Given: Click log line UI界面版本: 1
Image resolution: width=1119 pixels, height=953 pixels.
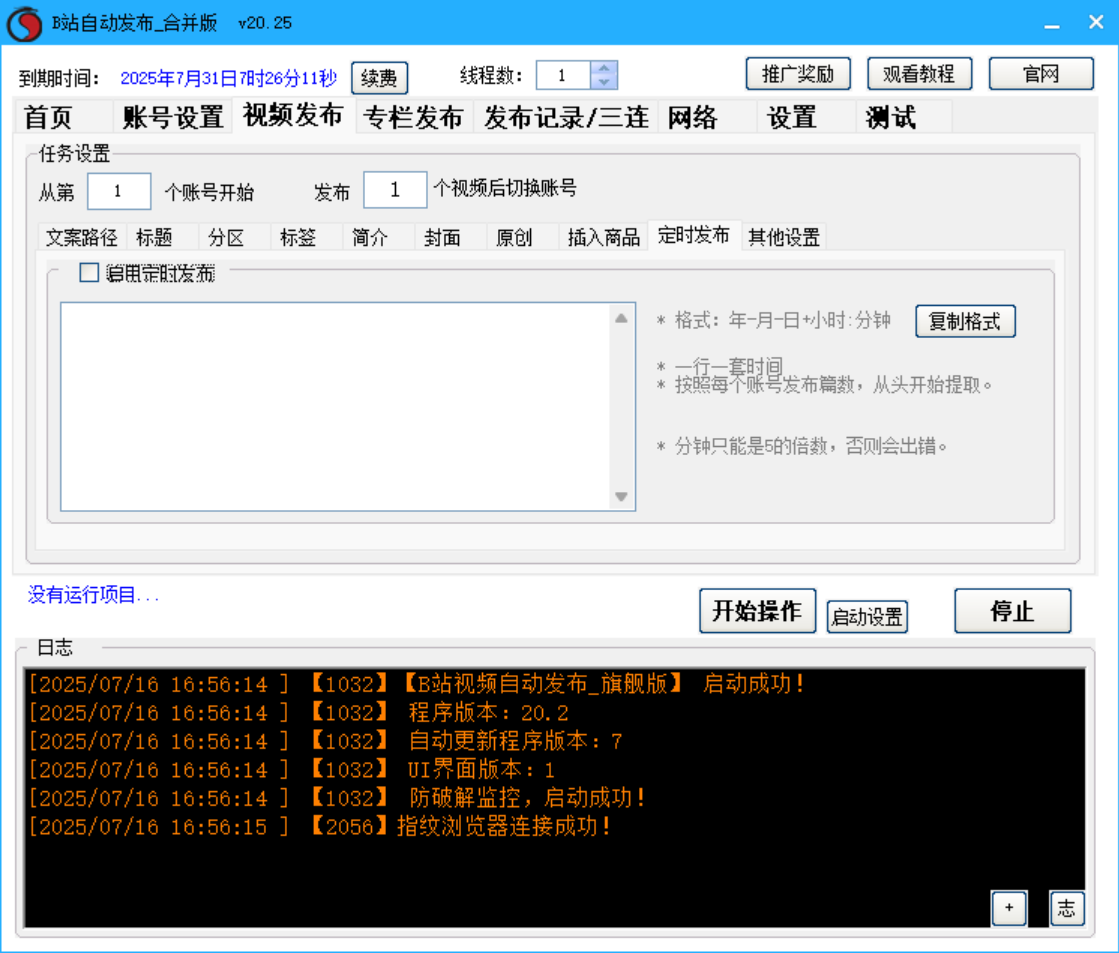Looking at the screenshot, I should coord(291,770).
